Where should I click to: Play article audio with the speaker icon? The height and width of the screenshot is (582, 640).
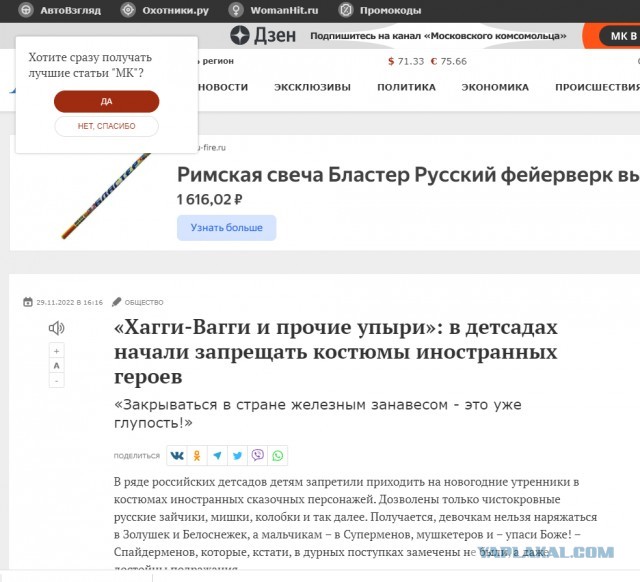pos(56,328)
